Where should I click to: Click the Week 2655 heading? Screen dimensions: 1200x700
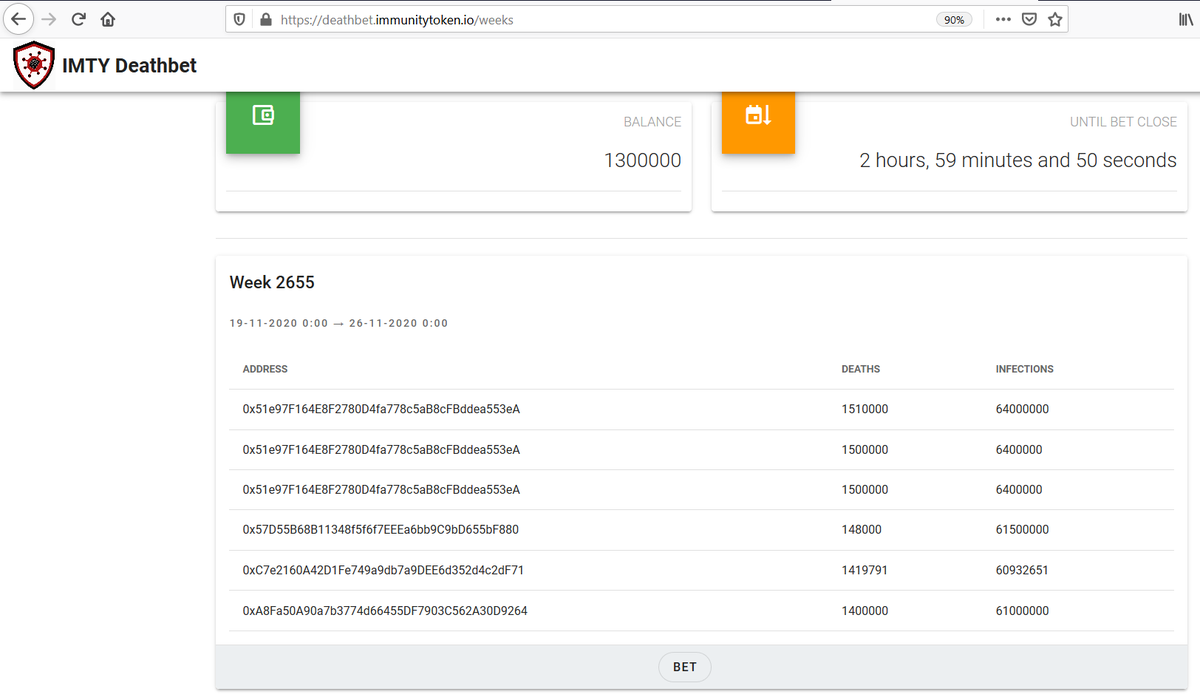272,282
